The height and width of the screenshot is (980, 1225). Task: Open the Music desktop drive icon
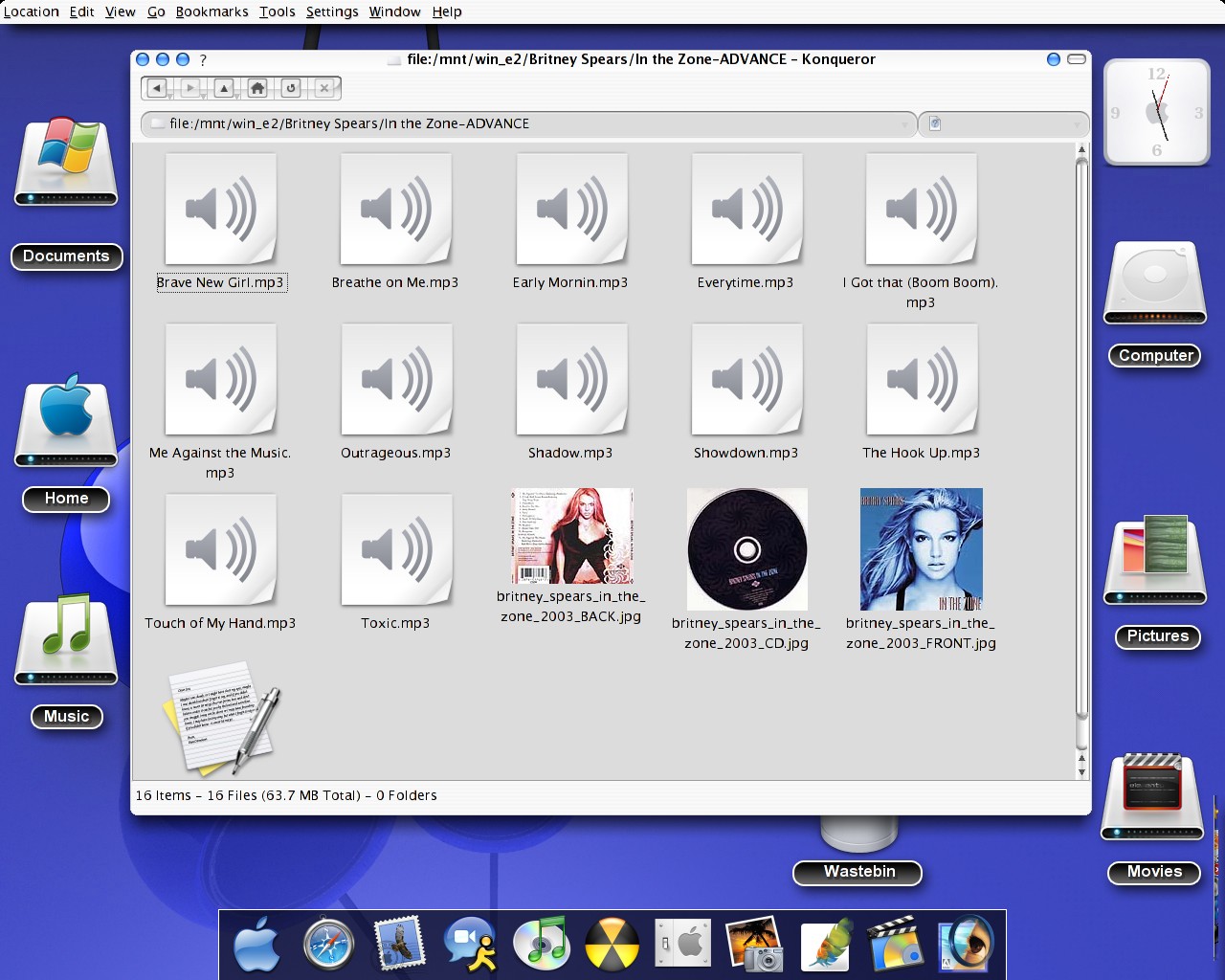66,639
